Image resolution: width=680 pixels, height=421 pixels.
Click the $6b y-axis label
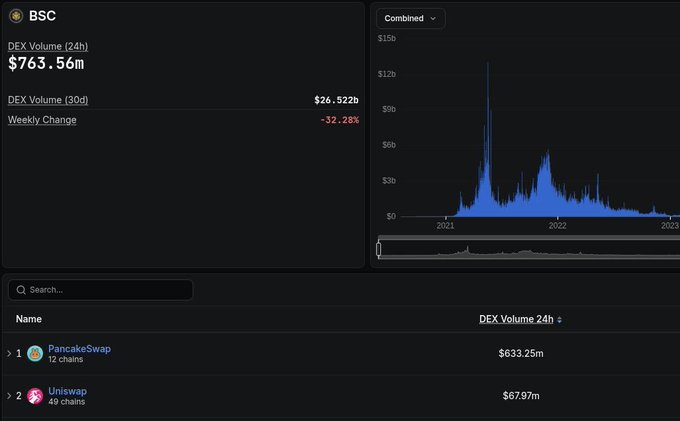click(x=389, y=145)
